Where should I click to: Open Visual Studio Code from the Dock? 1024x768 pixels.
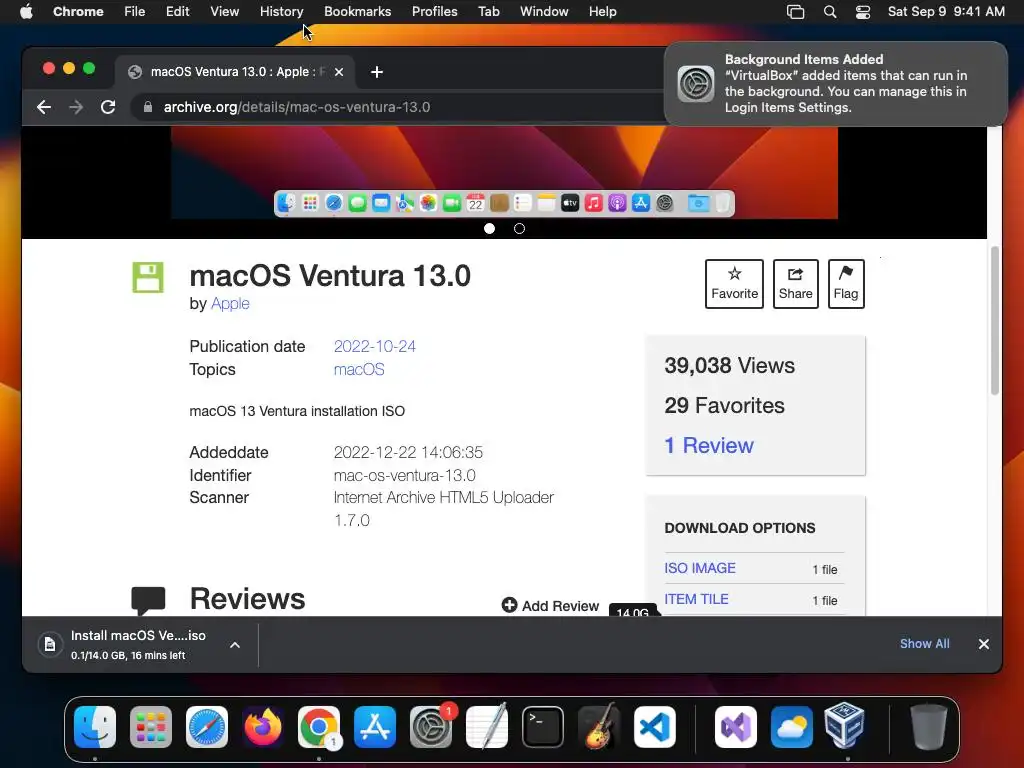[x=654, y=727]
